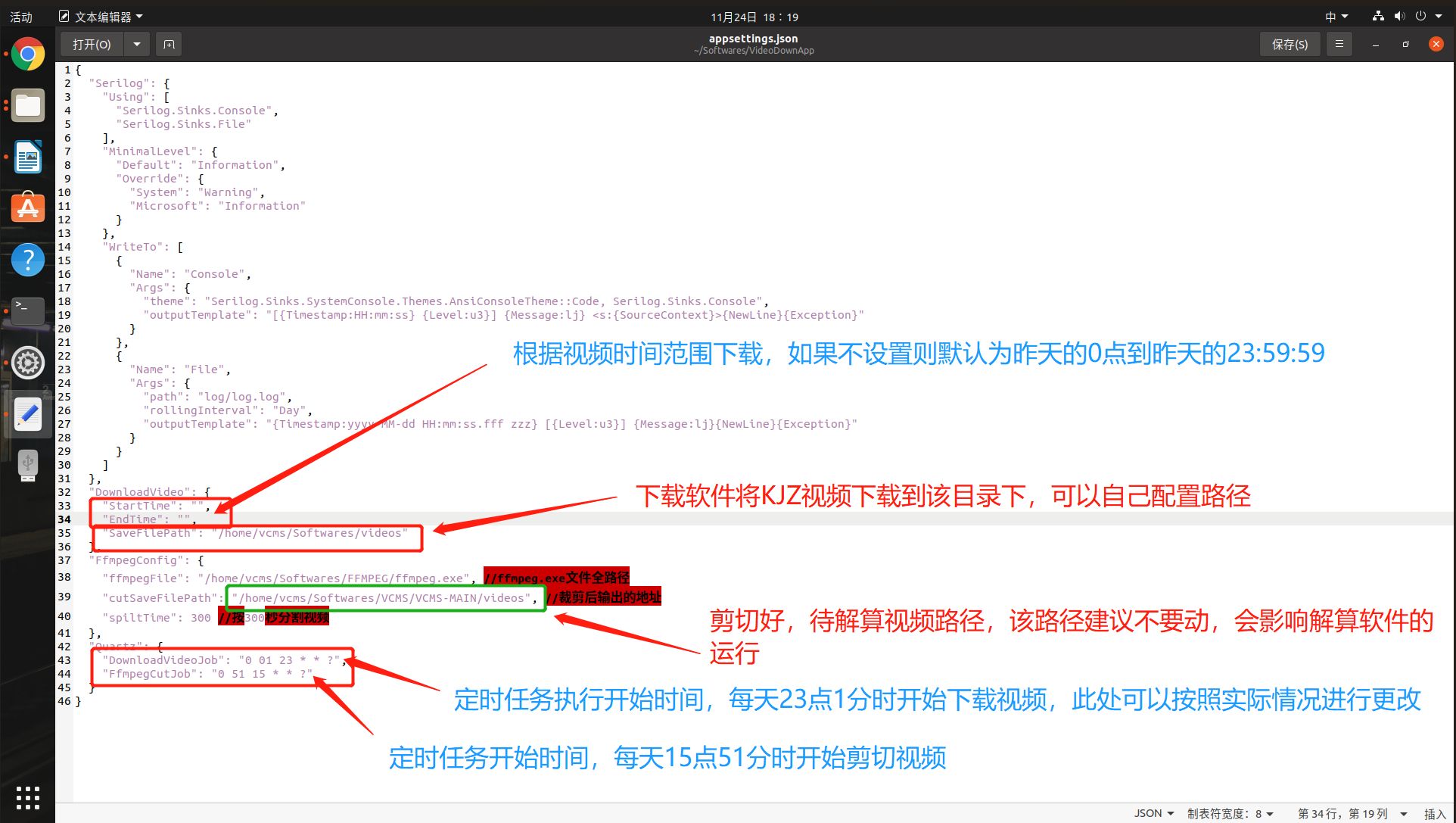
Task: Click line number 19 in the gutter
Action: click(64, 315)
